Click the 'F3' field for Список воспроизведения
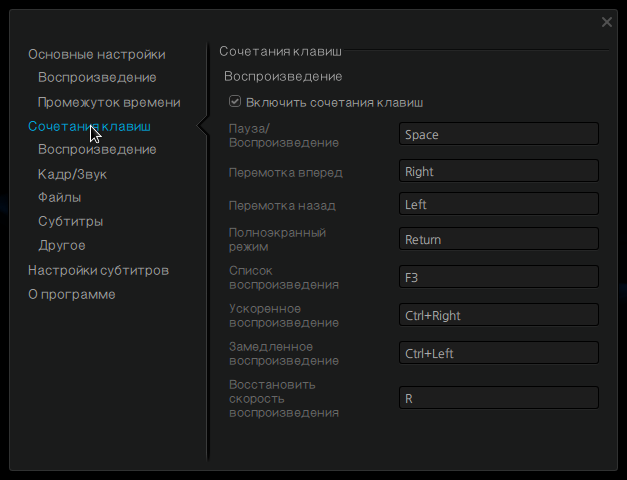627x480 pixels. click(x=499, y=276)
